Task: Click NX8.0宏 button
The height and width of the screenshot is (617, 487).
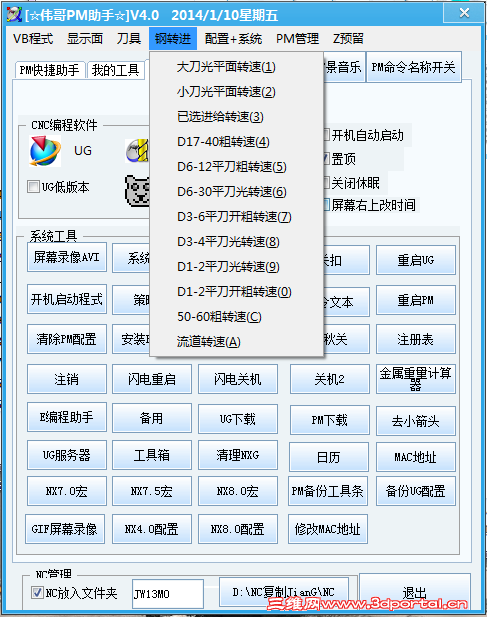Action: pos(238,491)
